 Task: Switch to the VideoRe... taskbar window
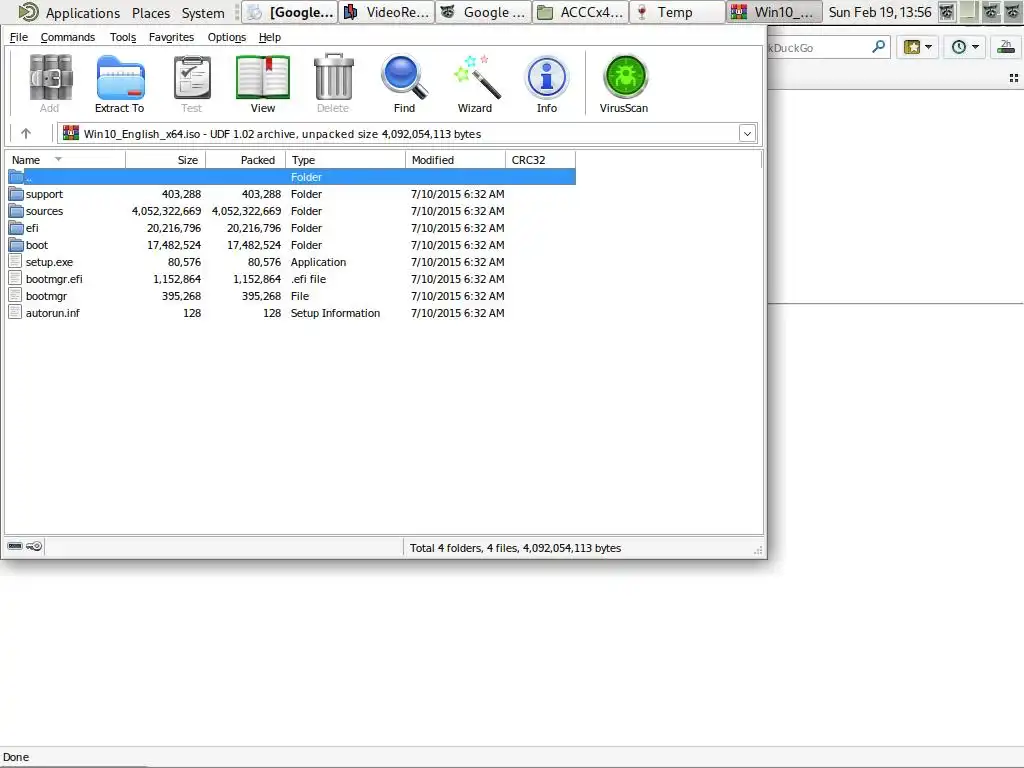[387, 12]
